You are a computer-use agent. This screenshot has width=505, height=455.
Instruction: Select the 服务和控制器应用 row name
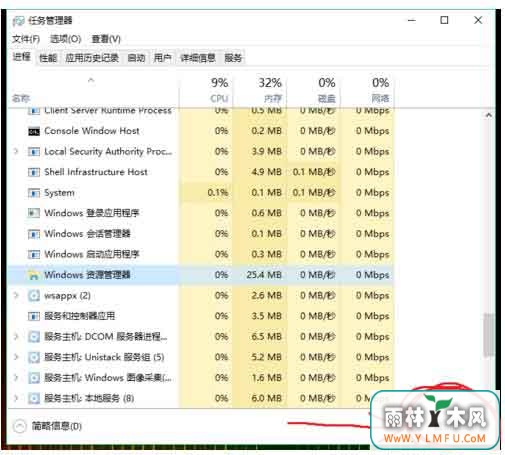coord(80,316)
